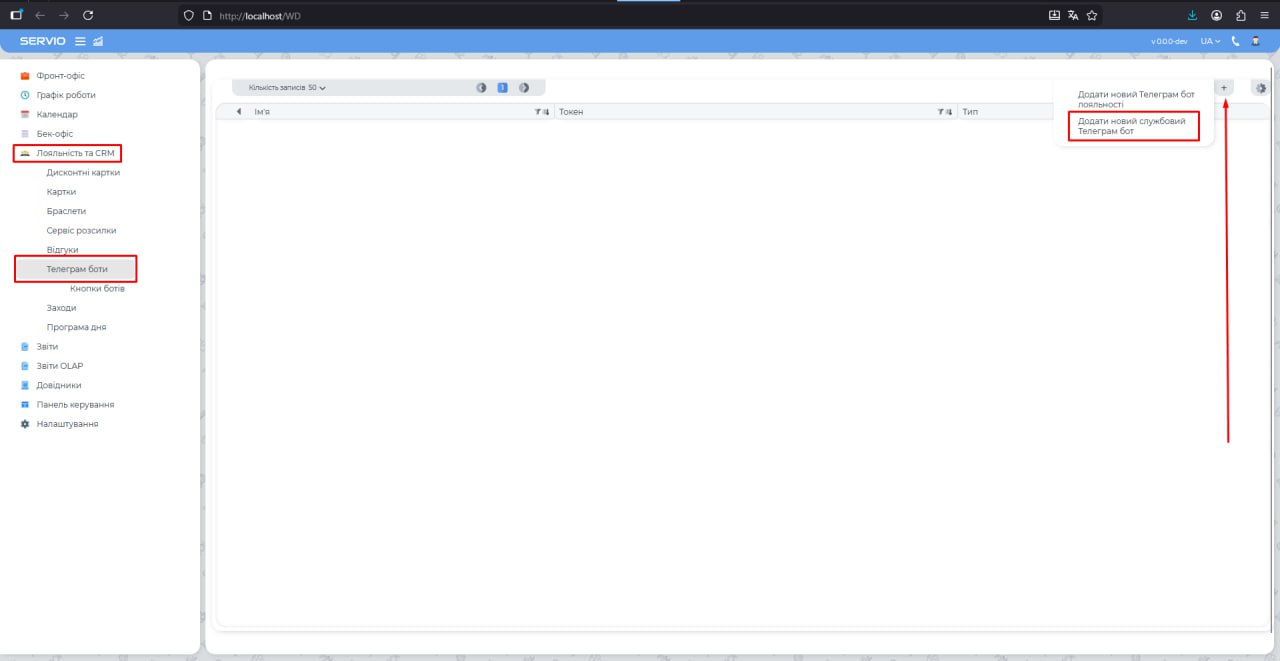The height and width of the screenshot is (661, 1280).
Task: Select Додати новий службовий Телеграм бот
Action: click(1132, 126)
